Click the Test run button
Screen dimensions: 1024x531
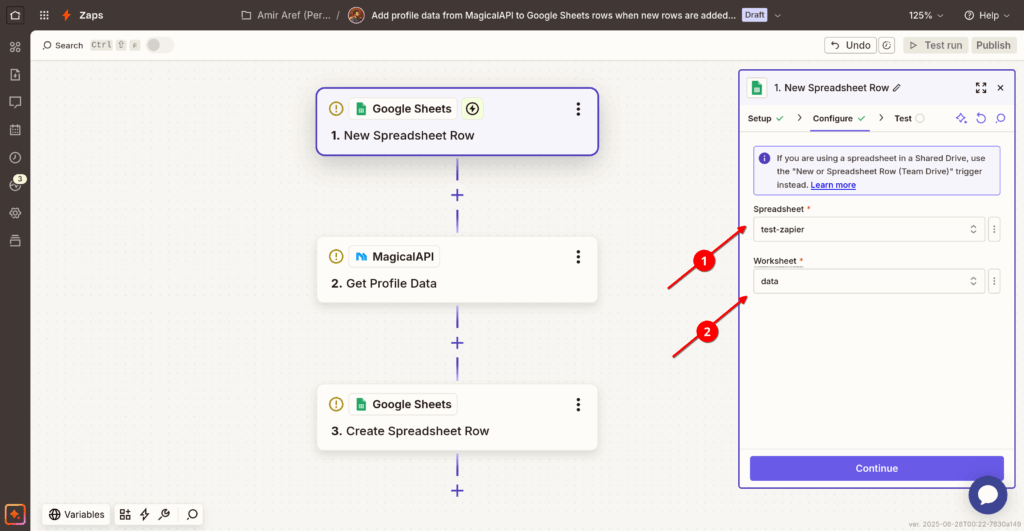[936, 45]
